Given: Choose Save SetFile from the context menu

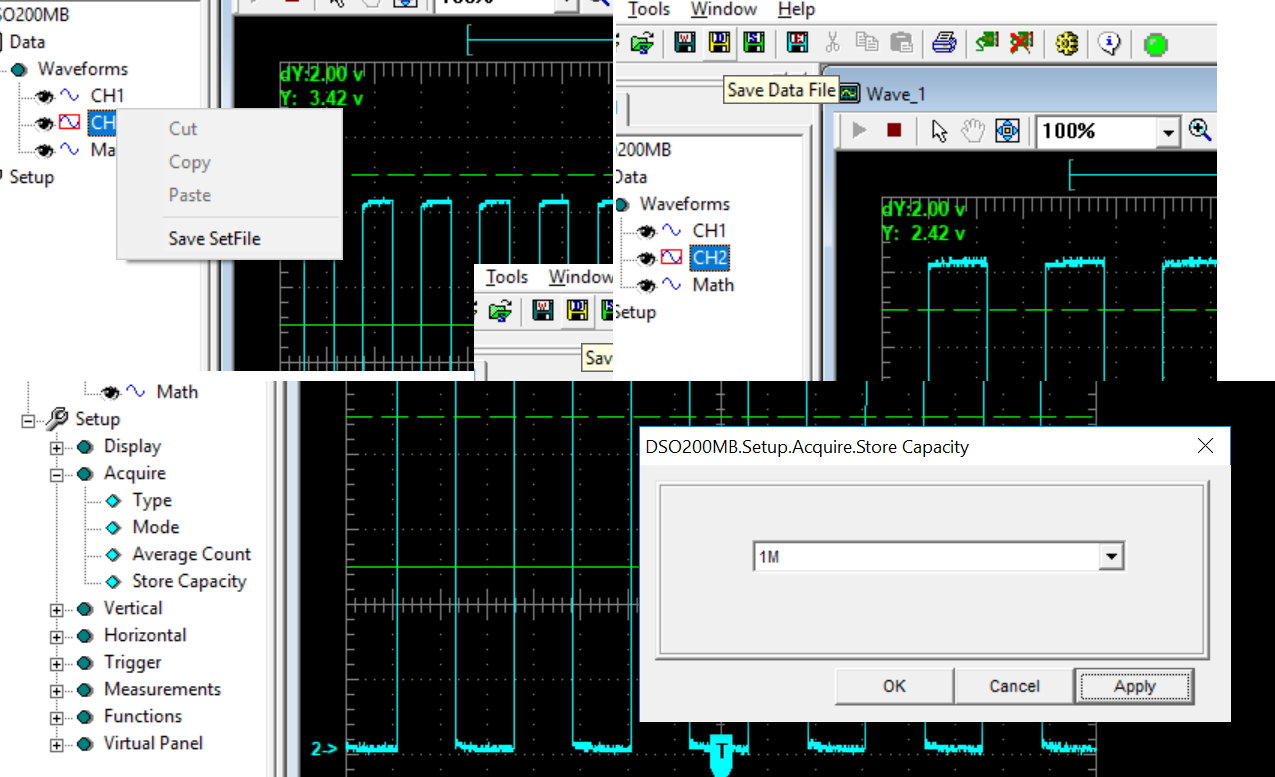Looking at the screenshot, I should pos(214,238).
